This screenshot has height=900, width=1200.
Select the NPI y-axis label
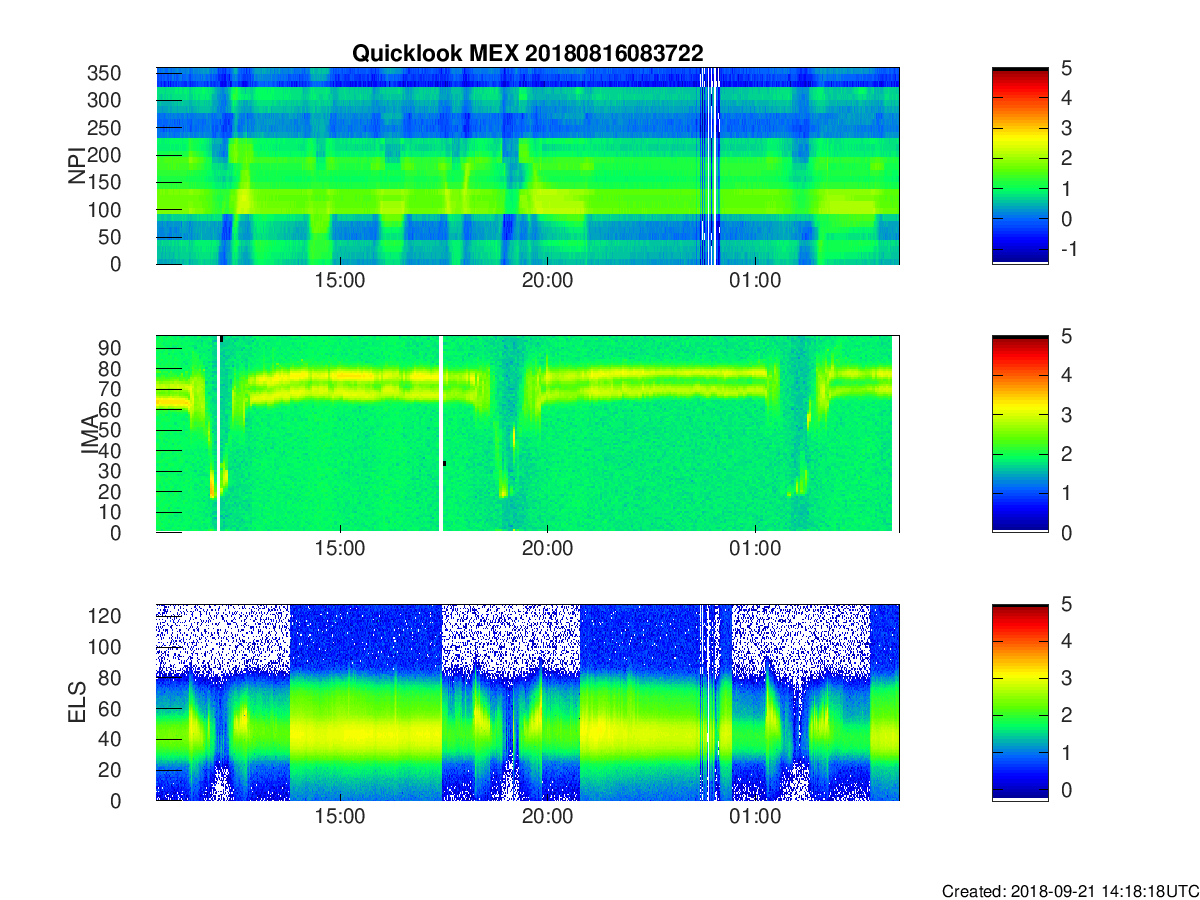76,165
